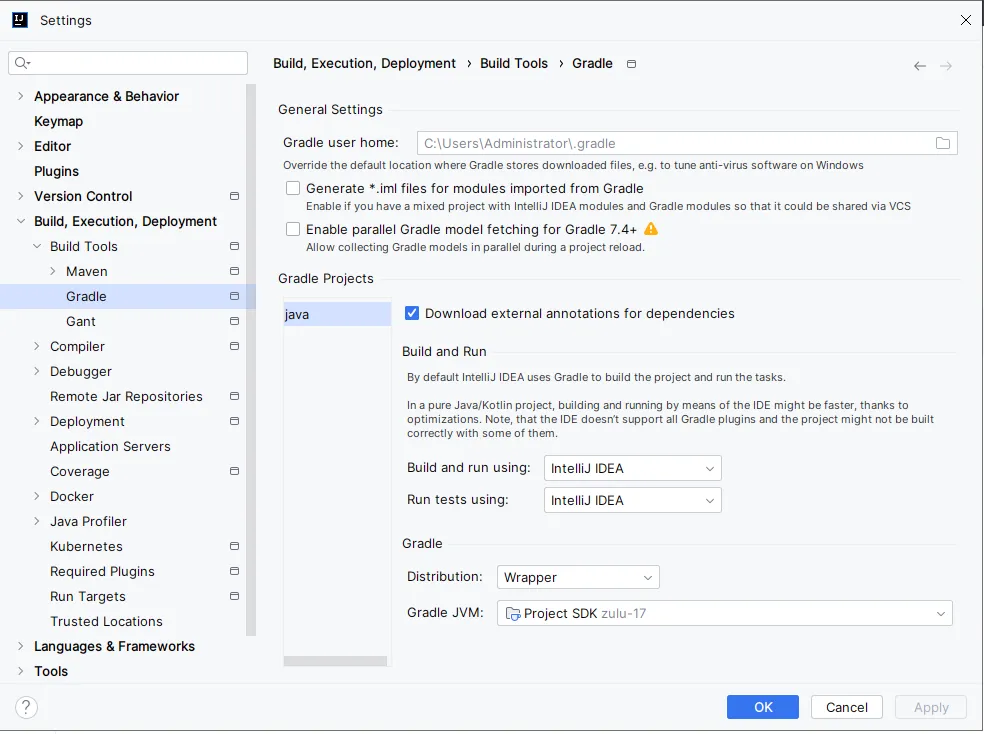Expand Appearance & Behavior node
This screenshot has width=984, height=734.
tap(21, 96)
